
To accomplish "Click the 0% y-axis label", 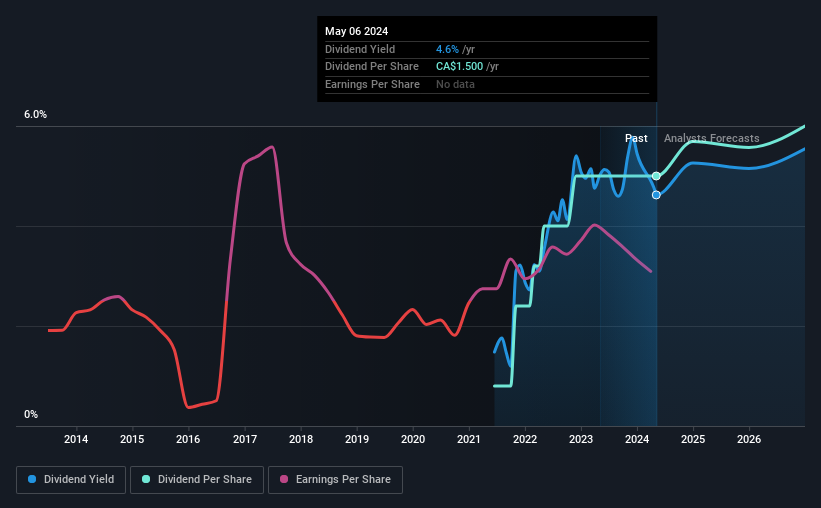I will coord(31,414).
